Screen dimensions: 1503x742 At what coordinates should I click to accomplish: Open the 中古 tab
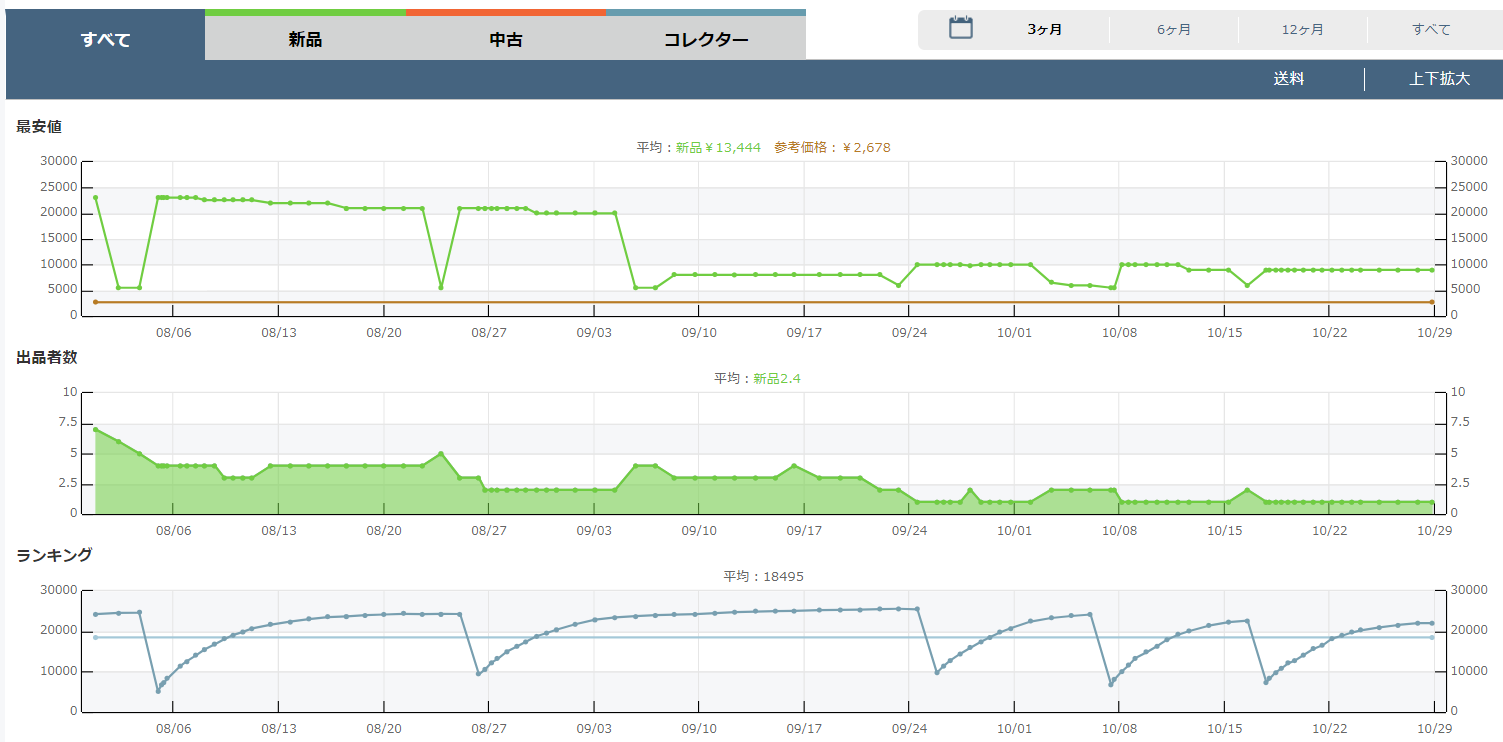tap(505, 40)
